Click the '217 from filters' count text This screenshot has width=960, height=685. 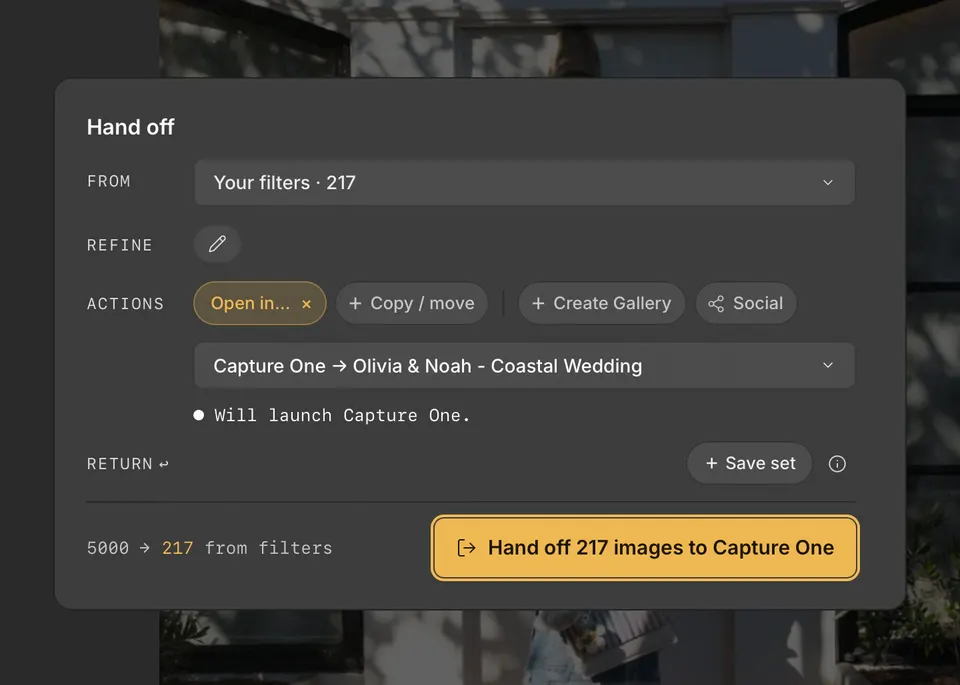point(247,548)
